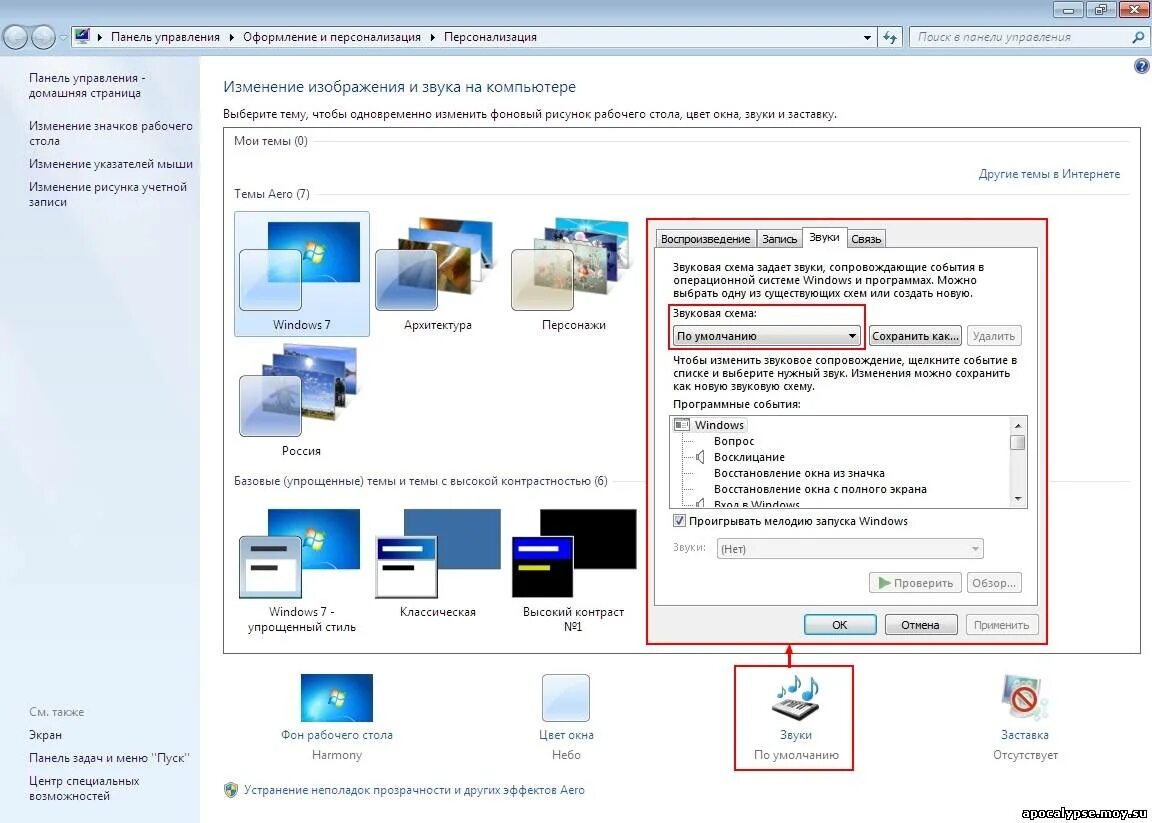Click the shield icon next to Устранение неполадок
The height and width of the screenshot is (823, 1152).
(x=231, y=790)
